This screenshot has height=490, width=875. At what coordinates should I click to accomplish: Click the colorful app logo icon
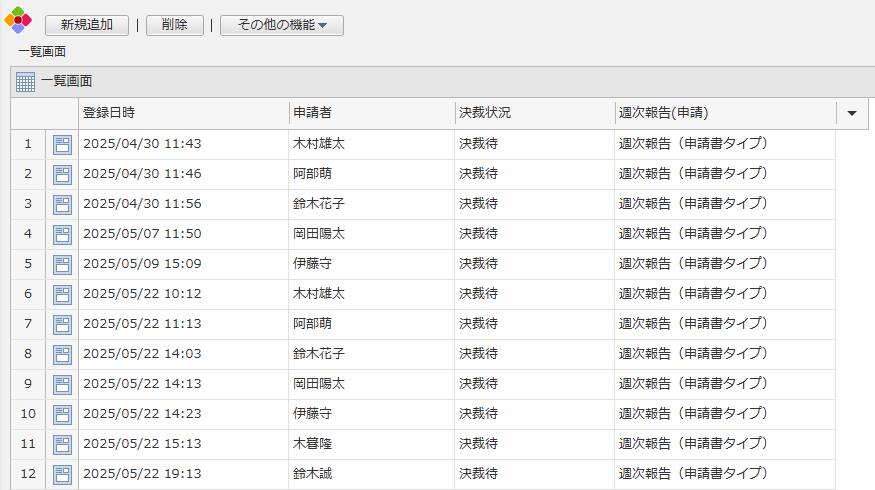point(18,20)
